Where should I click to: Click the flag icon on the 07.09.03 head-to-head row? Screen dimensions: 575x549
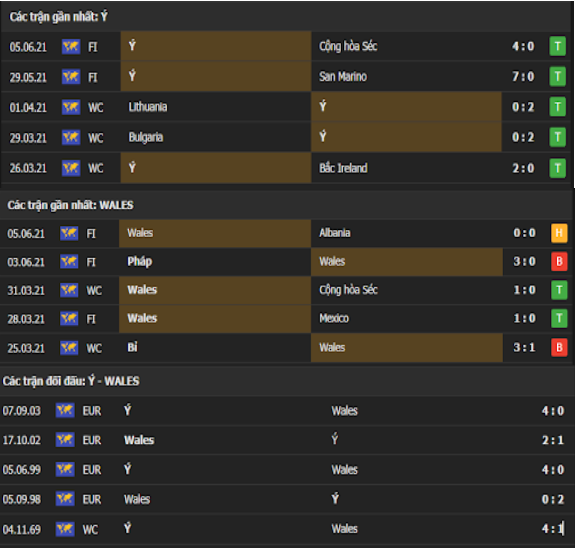[x=65, y=410]
